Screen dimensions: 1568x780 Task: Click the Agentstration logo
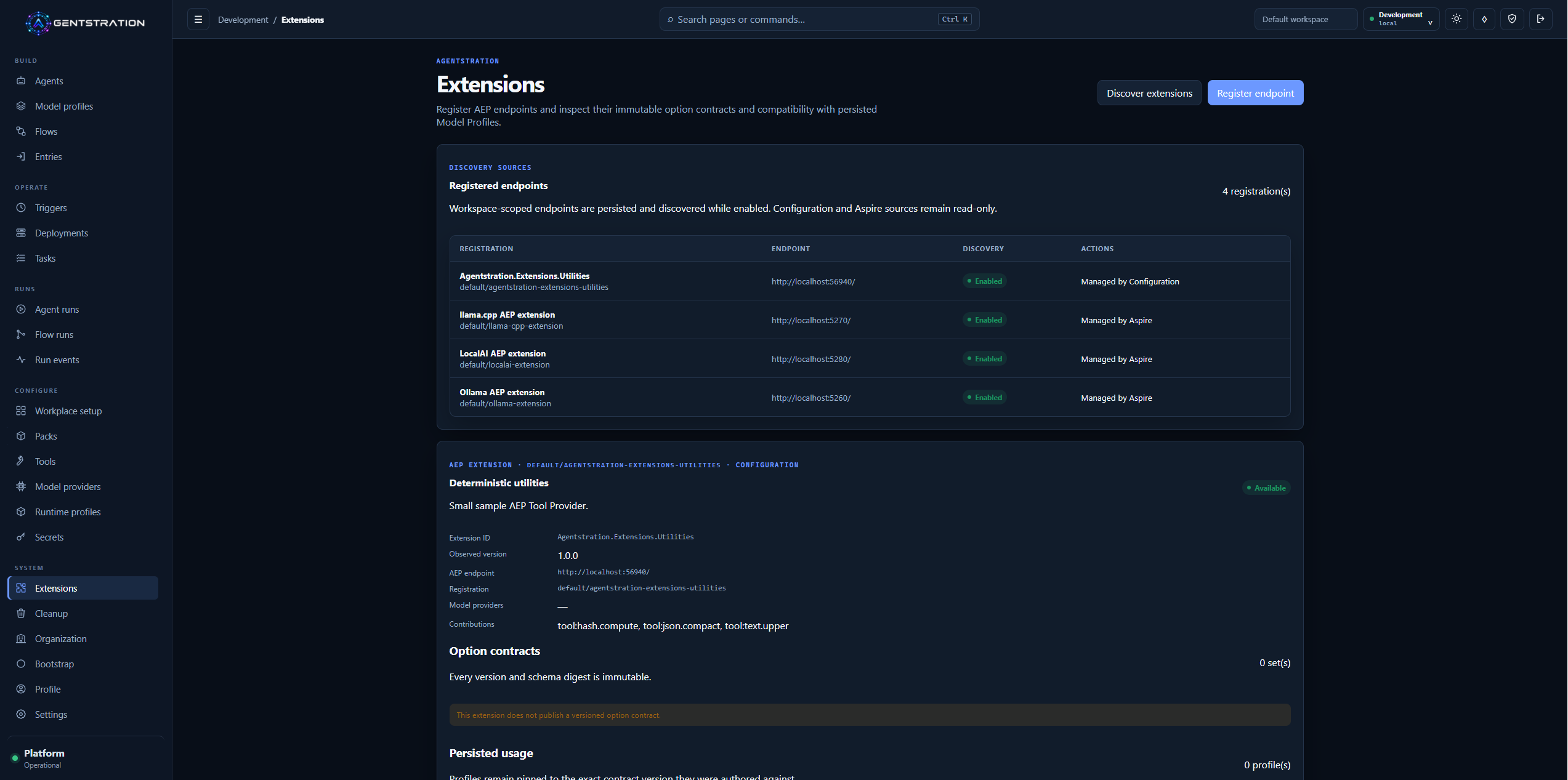pos(85,23)
